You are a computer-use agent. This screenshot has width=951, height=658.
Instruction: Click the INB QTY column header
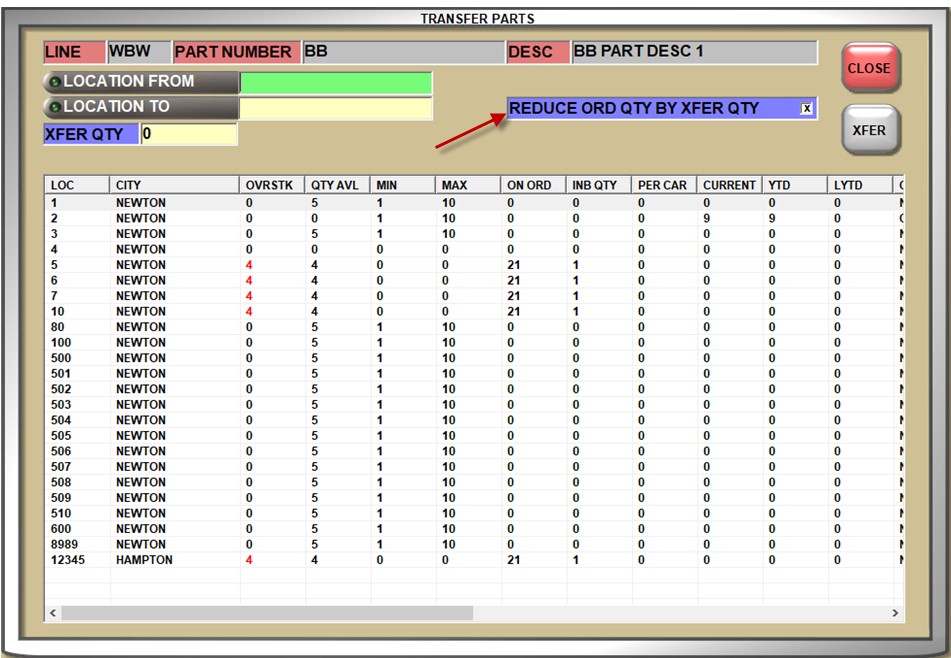[x=598, y=185]
